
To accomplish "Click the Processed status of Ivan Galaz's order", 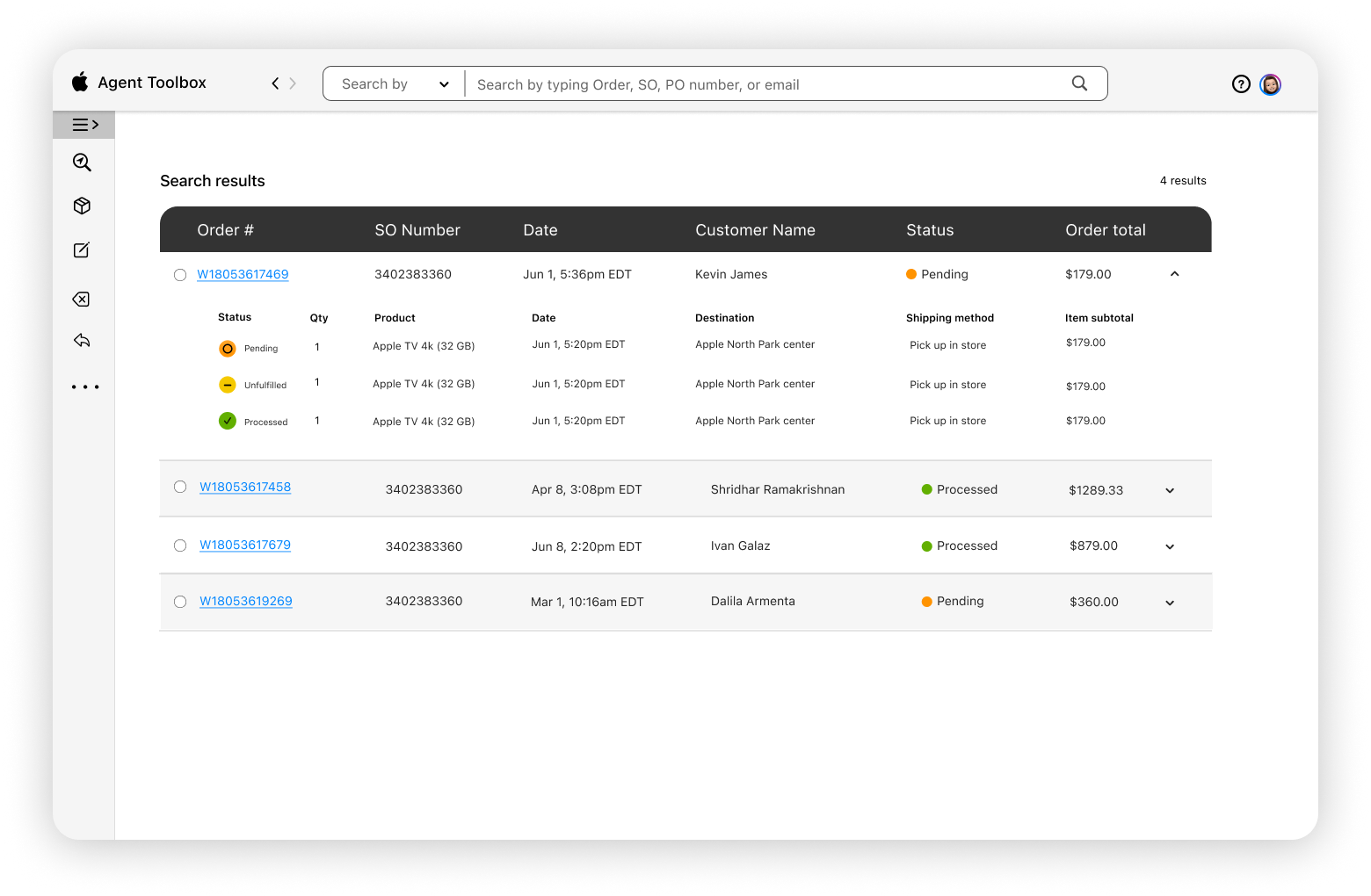I will (960, 546).
